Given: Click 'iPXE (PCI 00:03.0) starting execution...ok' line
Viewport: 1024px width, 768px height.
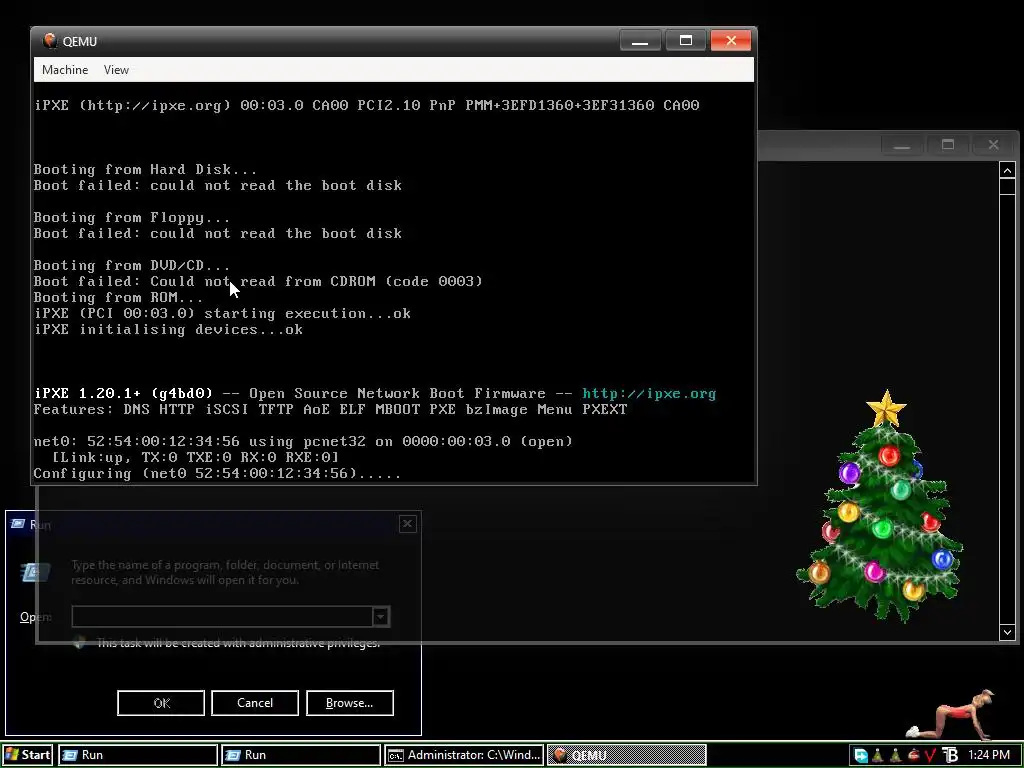Looking at the screenshot, I should [222, 313].
